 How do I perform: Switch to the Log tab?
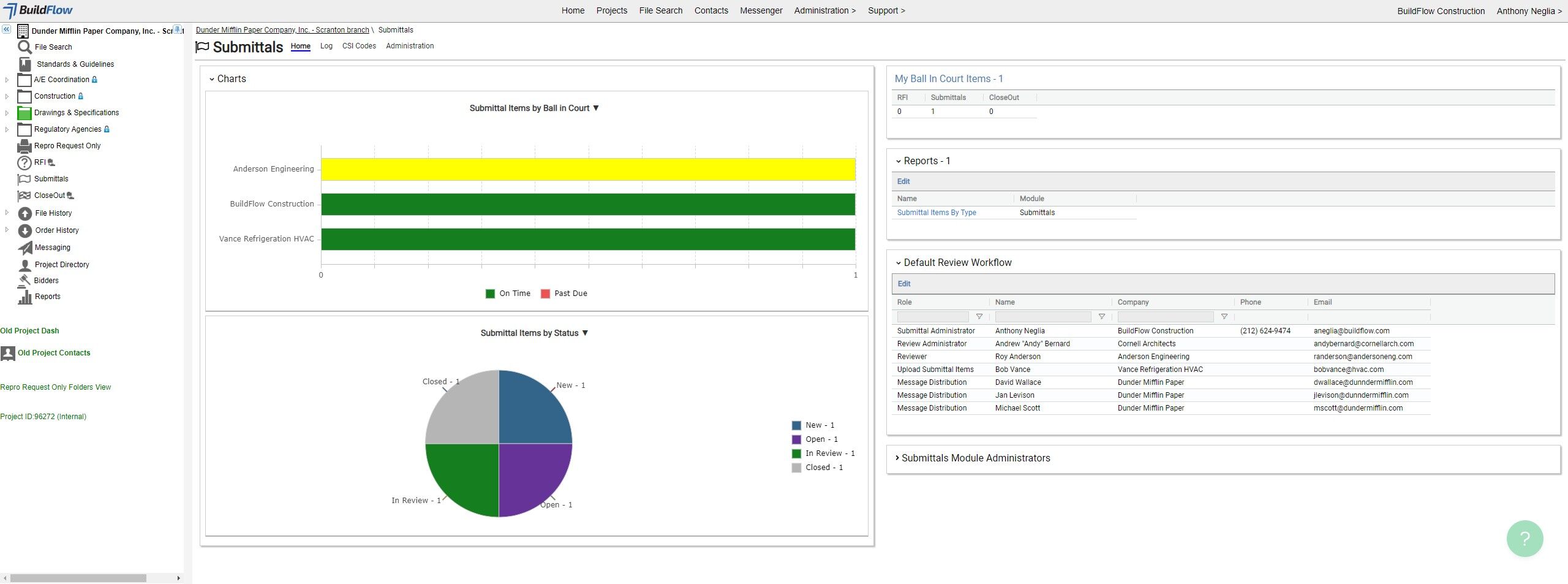(x=326, y=46)
